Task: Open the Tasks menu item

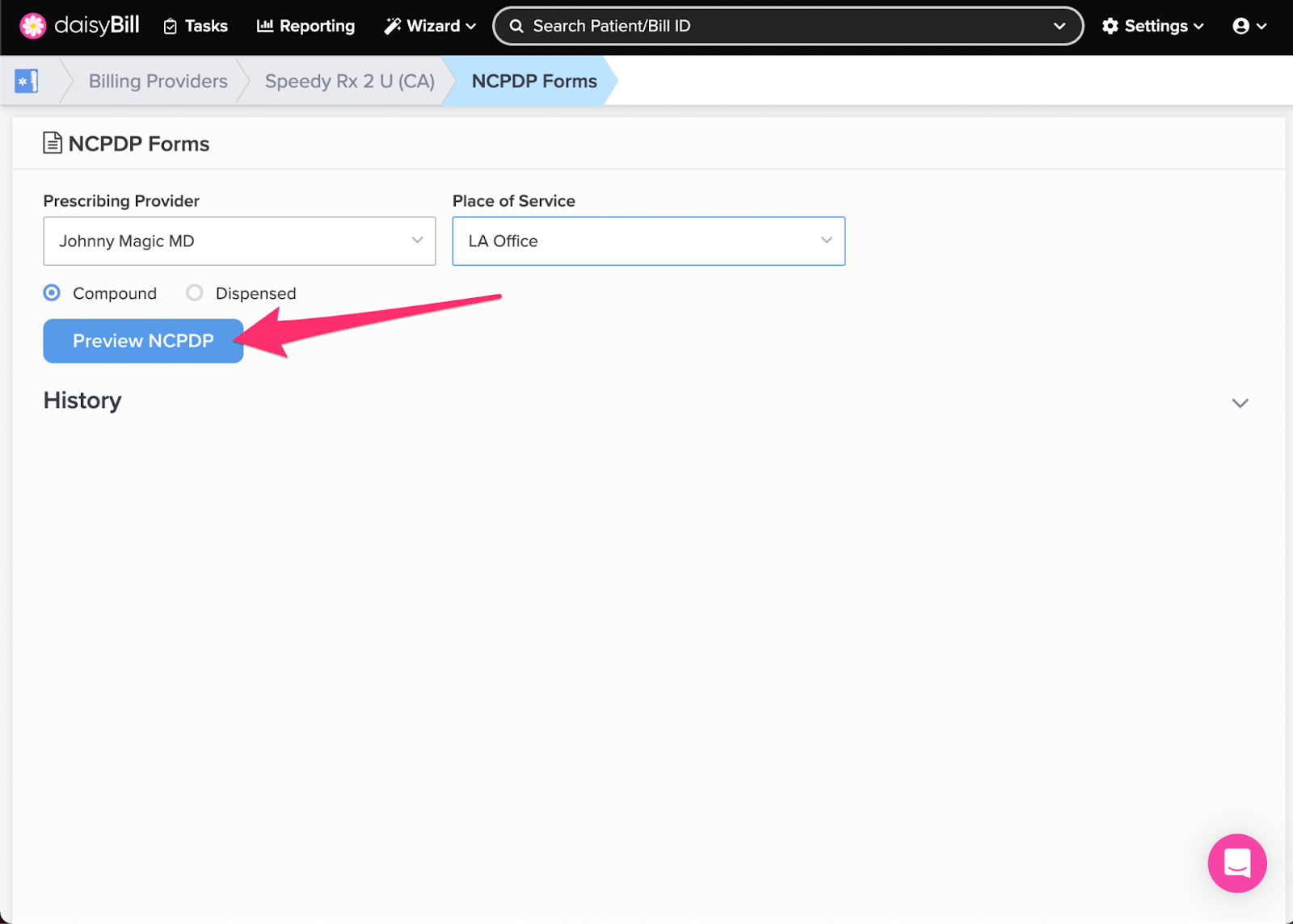Action: [196, 26]
